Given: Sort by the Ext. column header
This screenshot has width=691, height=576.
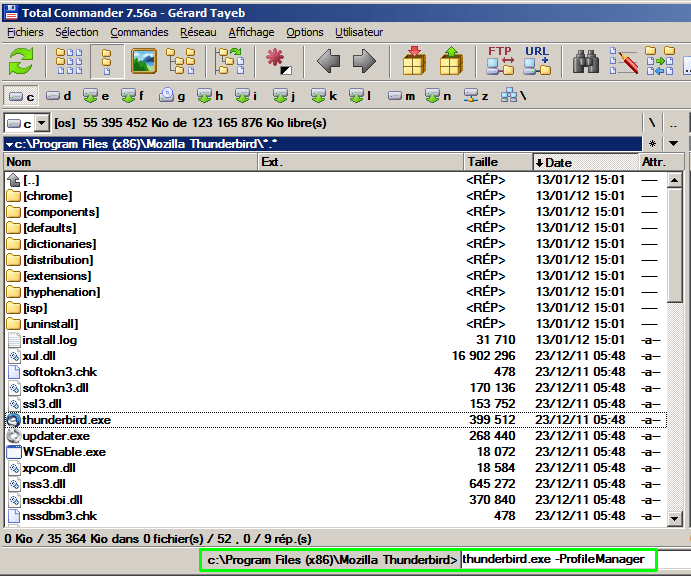Looking at the screenshot, I should click(360, 162).
